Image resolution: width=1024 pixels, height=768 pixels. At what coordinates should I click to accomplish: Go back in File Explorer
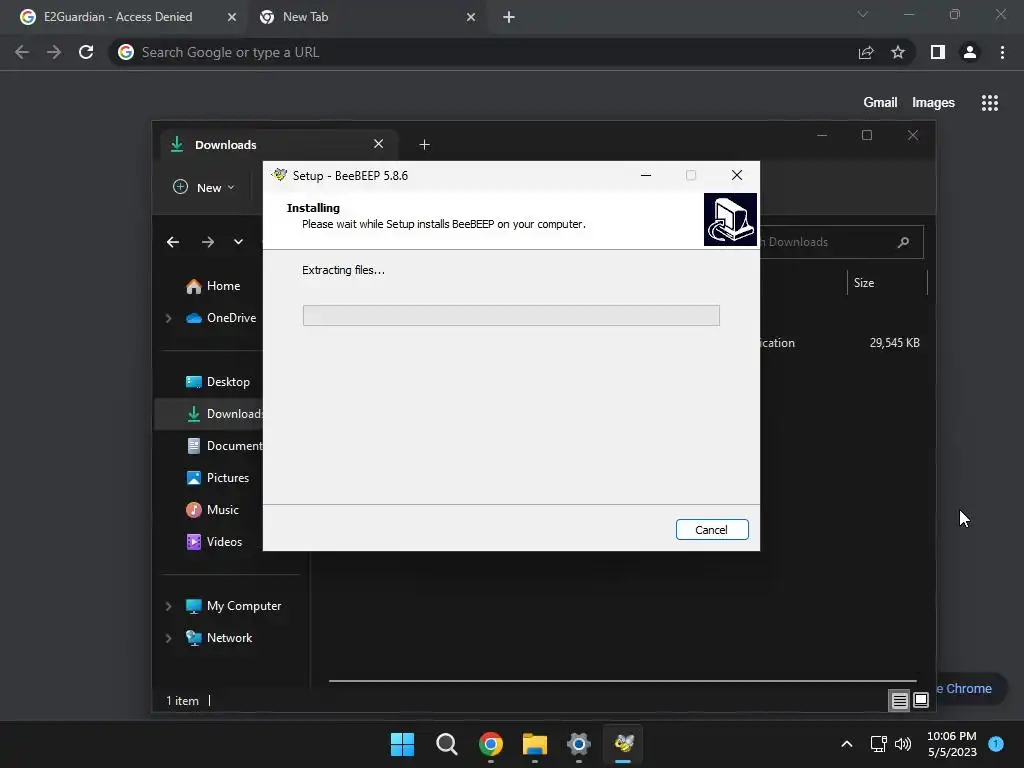click(x=173, y=242)
